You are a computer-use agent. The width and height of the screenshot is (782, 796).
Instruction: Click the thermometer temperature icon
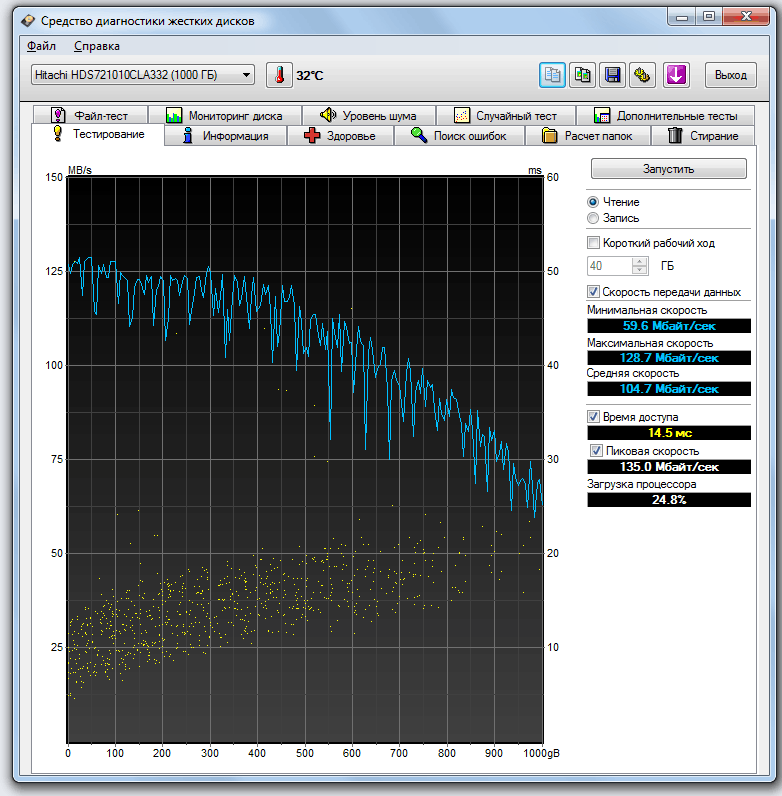[x=278, y=75]
